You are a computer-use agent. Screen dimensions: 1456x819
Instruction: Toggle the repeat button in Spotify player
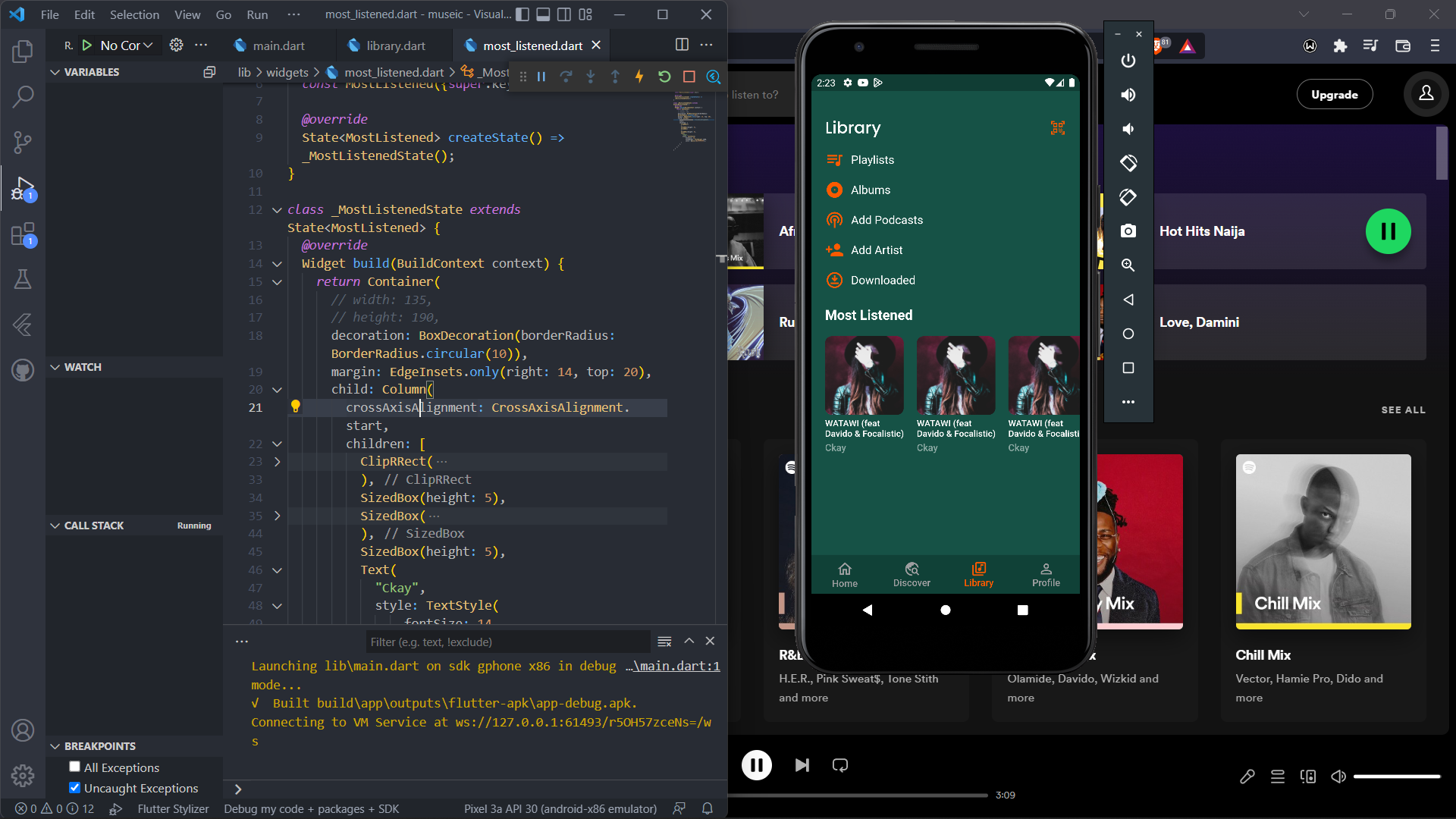[840, 765]
